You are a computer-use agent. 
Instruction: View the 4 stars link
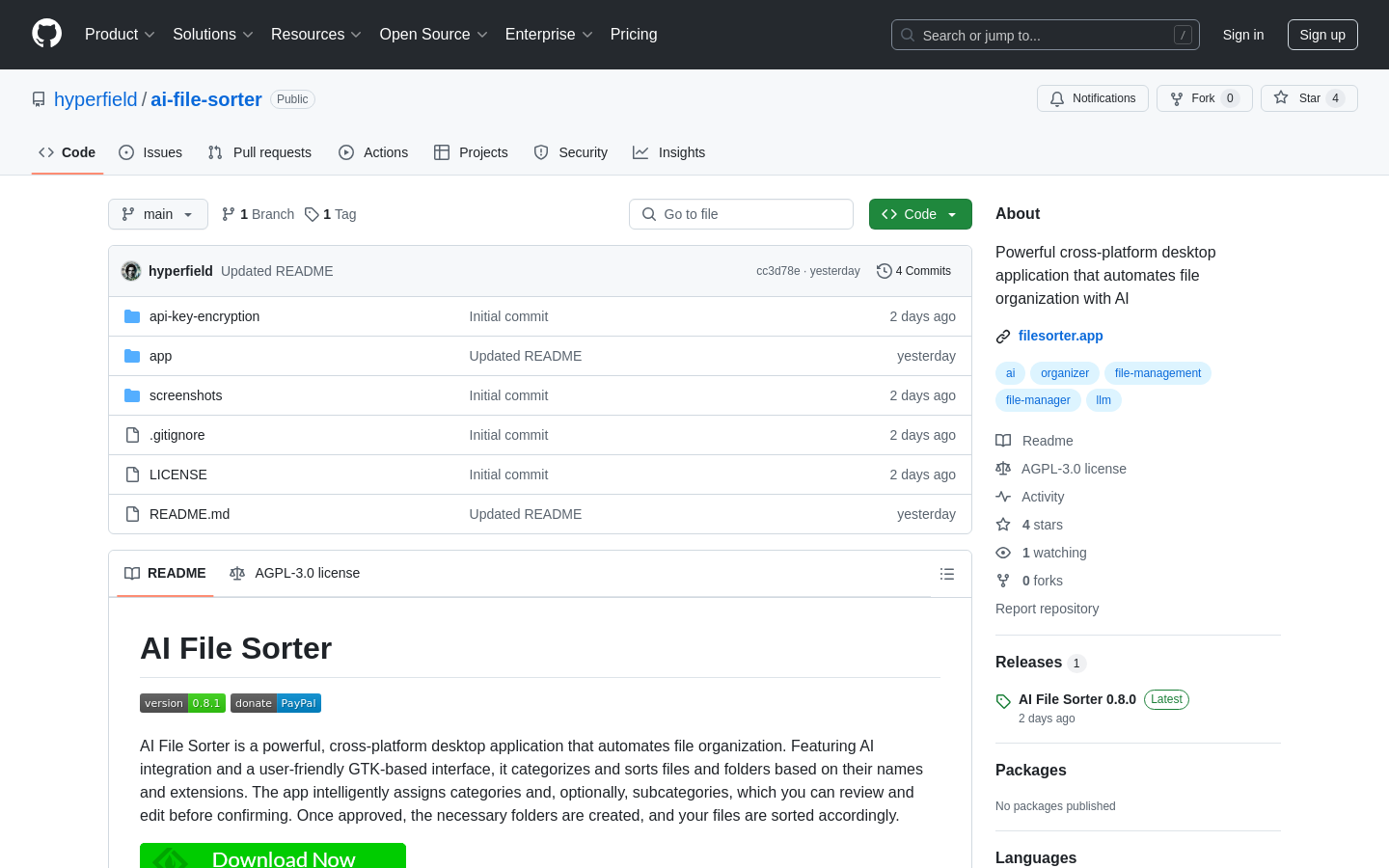(1029, 525)
